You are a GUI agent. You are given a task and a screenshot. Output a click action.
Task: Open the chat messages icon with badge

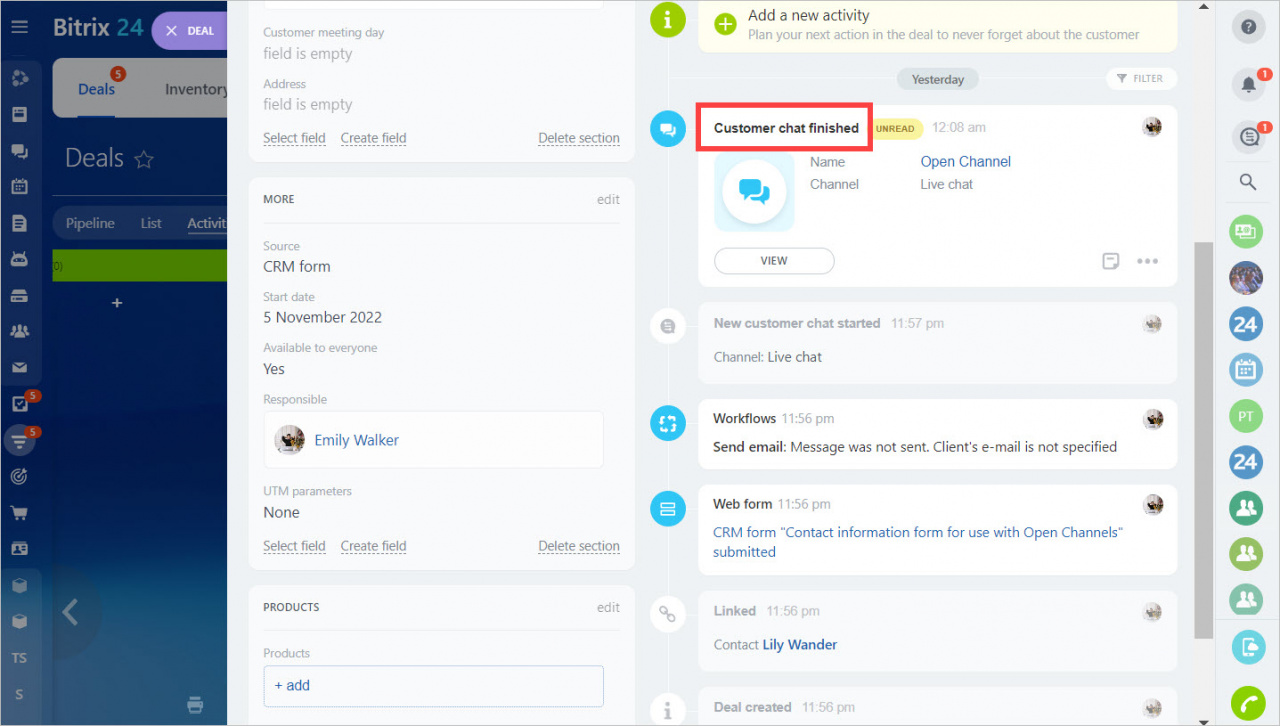click(1248, 138)
